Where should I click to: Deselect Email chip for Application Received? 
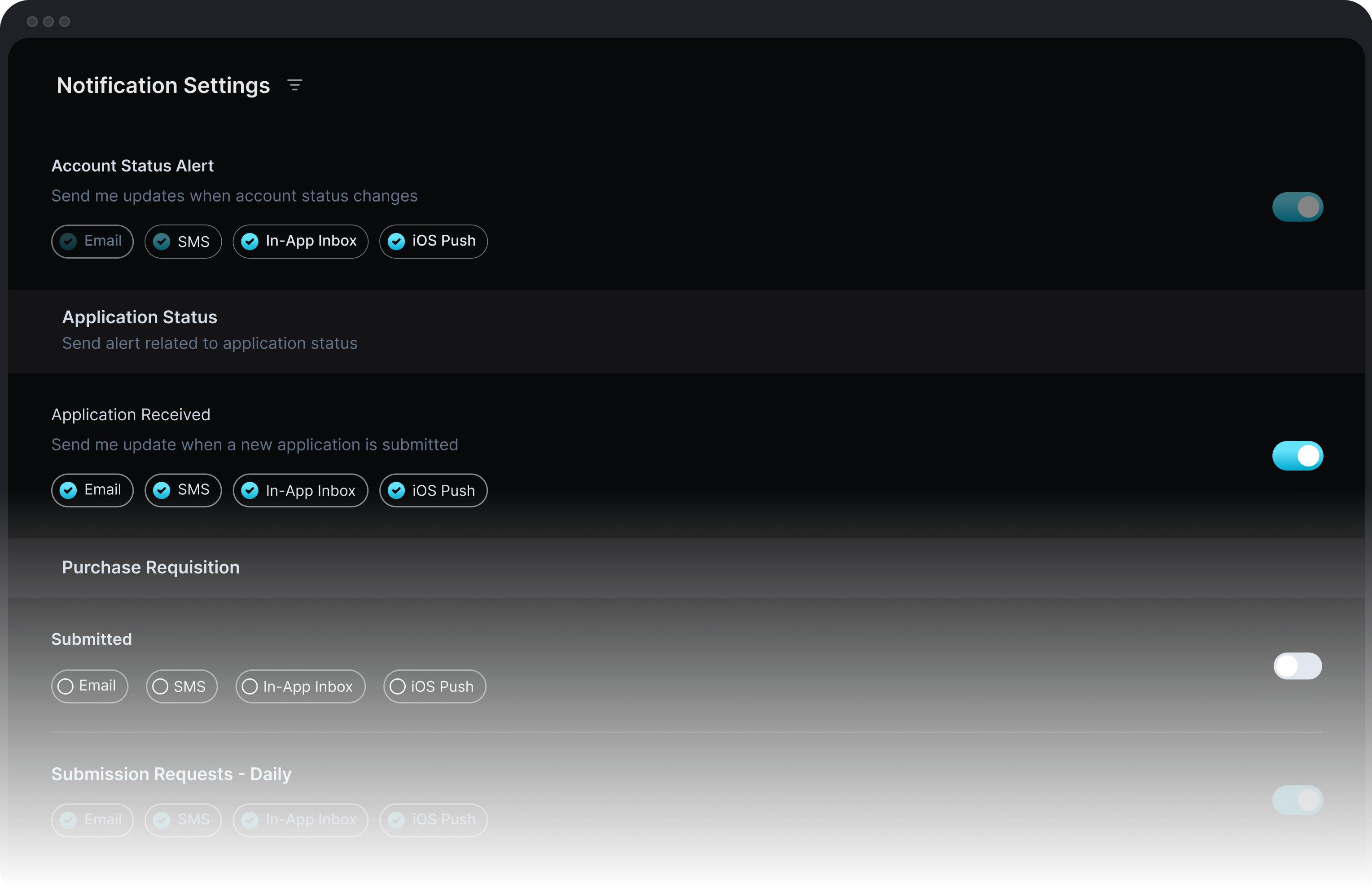pos(92,491)
